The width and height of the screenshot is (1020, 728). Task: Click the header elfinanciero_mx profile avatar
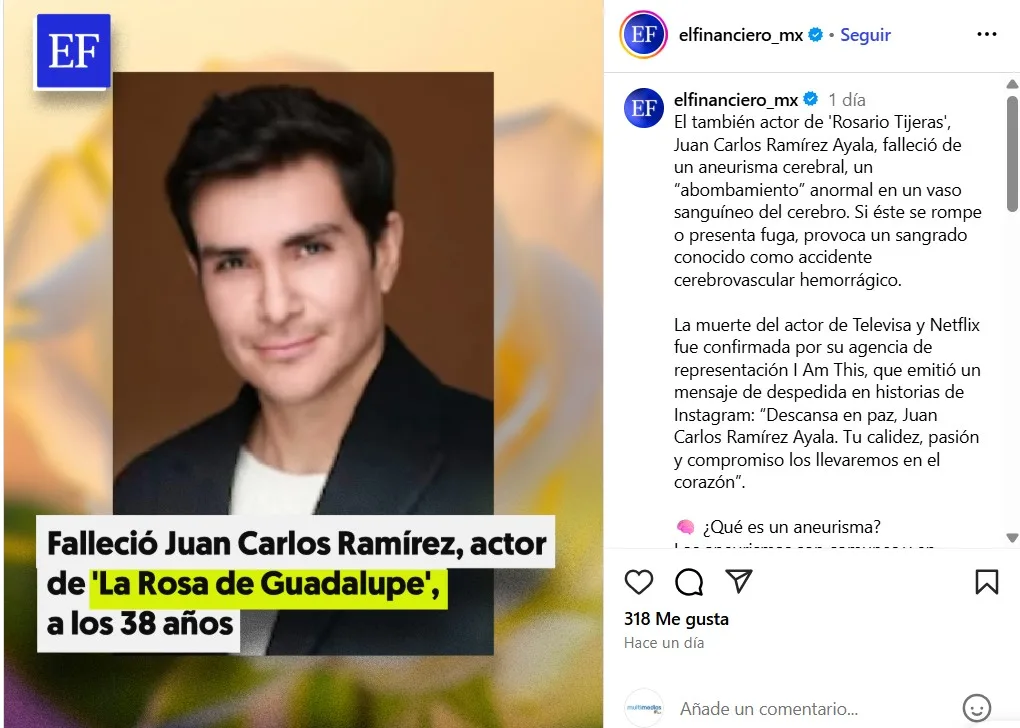[x=643, y=34]
